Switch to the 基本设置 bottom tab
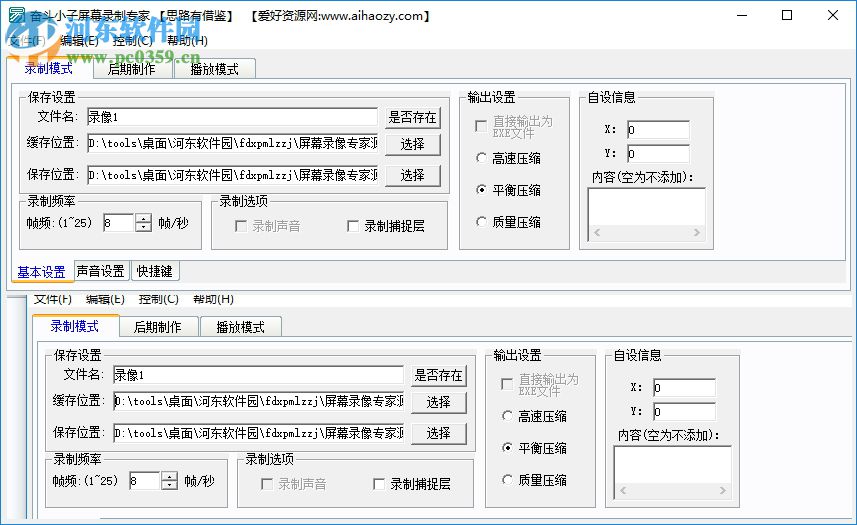Screen dimensions: 857x525 (x=42, y=272)
